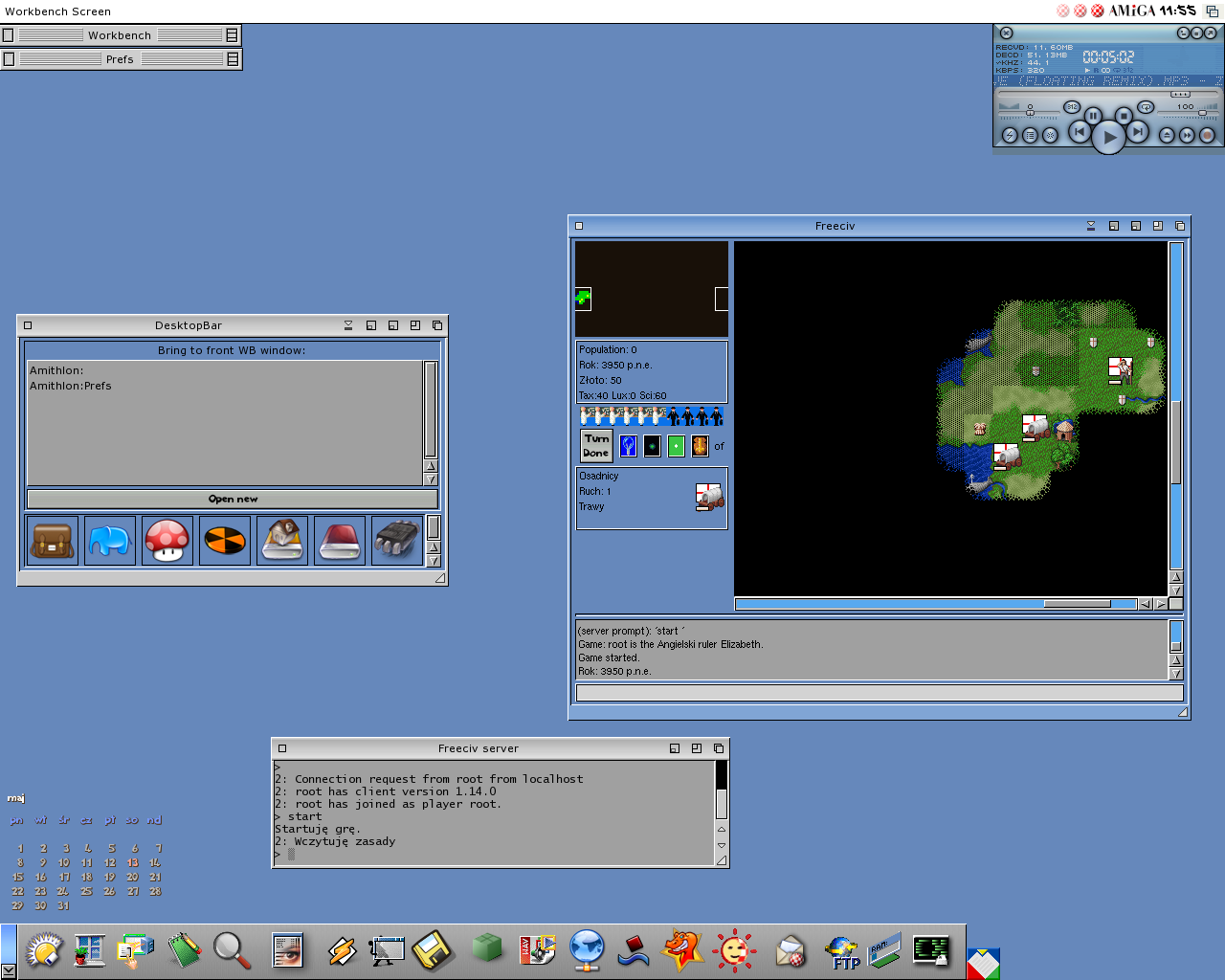
Task: Open the RAM disk icon in the dock
Action: tap(884, 950)
